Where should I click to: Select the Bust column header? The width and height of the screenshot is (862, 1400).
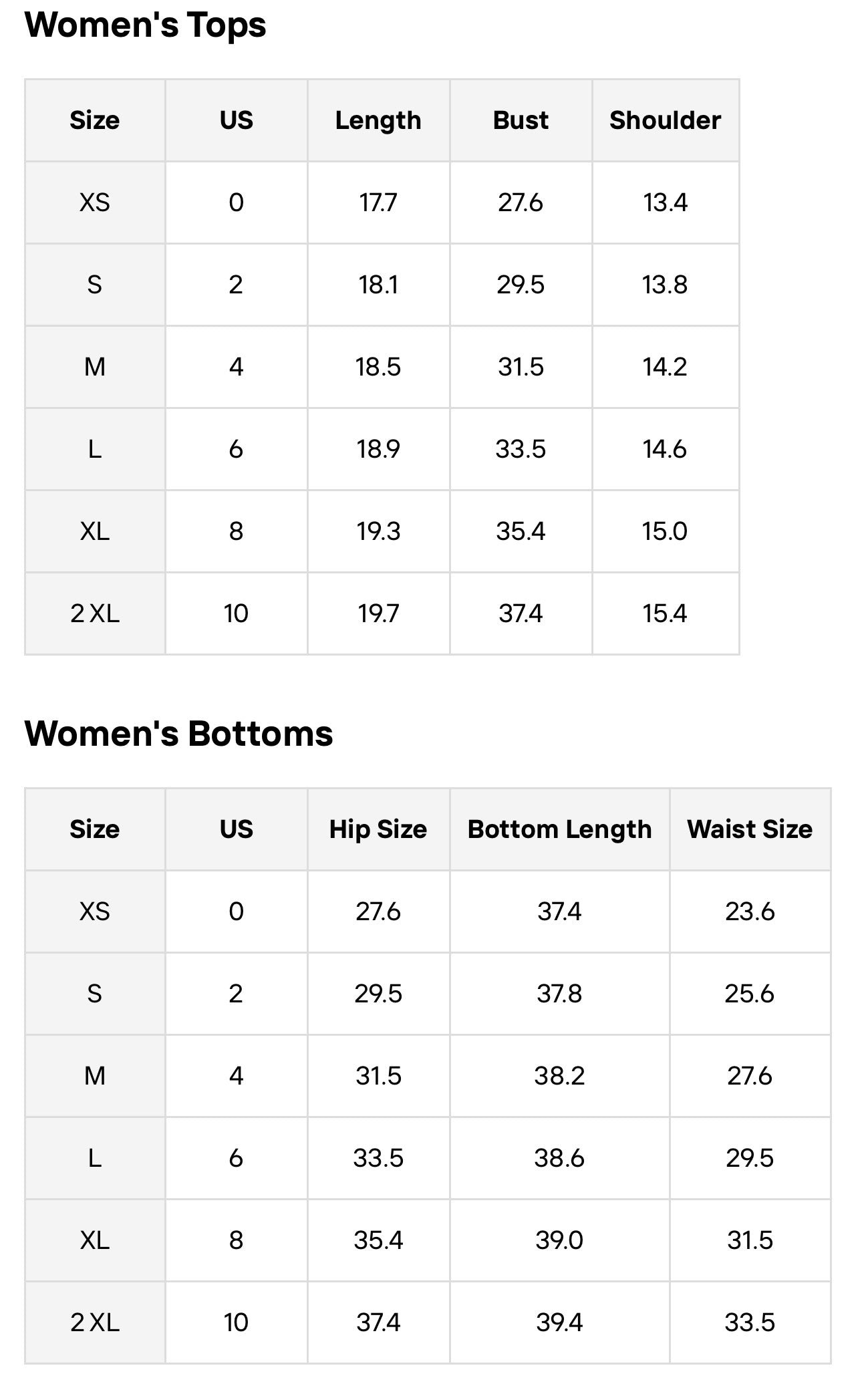click(521, 120)
